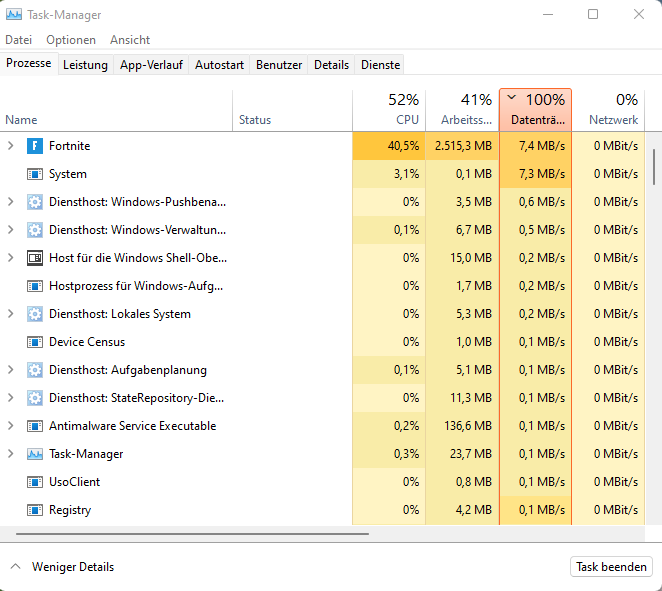Sort by the Status column header
This screenshot has width=662, height=591.
click(292, 111)
